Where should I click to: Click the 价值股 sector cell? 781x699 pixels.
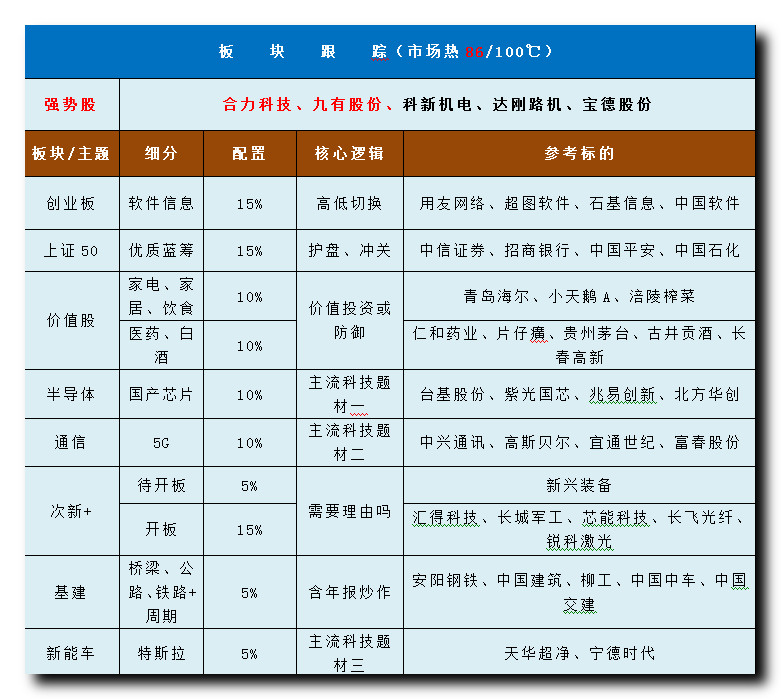click(x=71, y=321)
